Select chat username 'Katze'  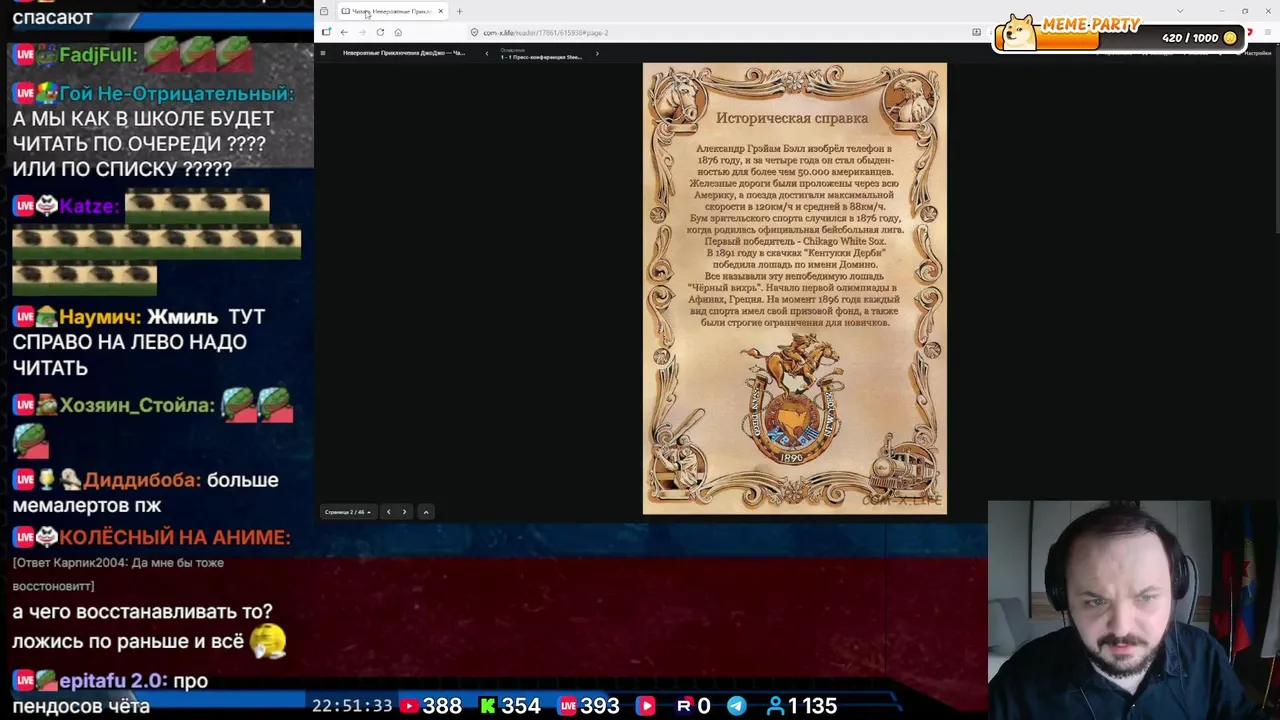[89, 206]
